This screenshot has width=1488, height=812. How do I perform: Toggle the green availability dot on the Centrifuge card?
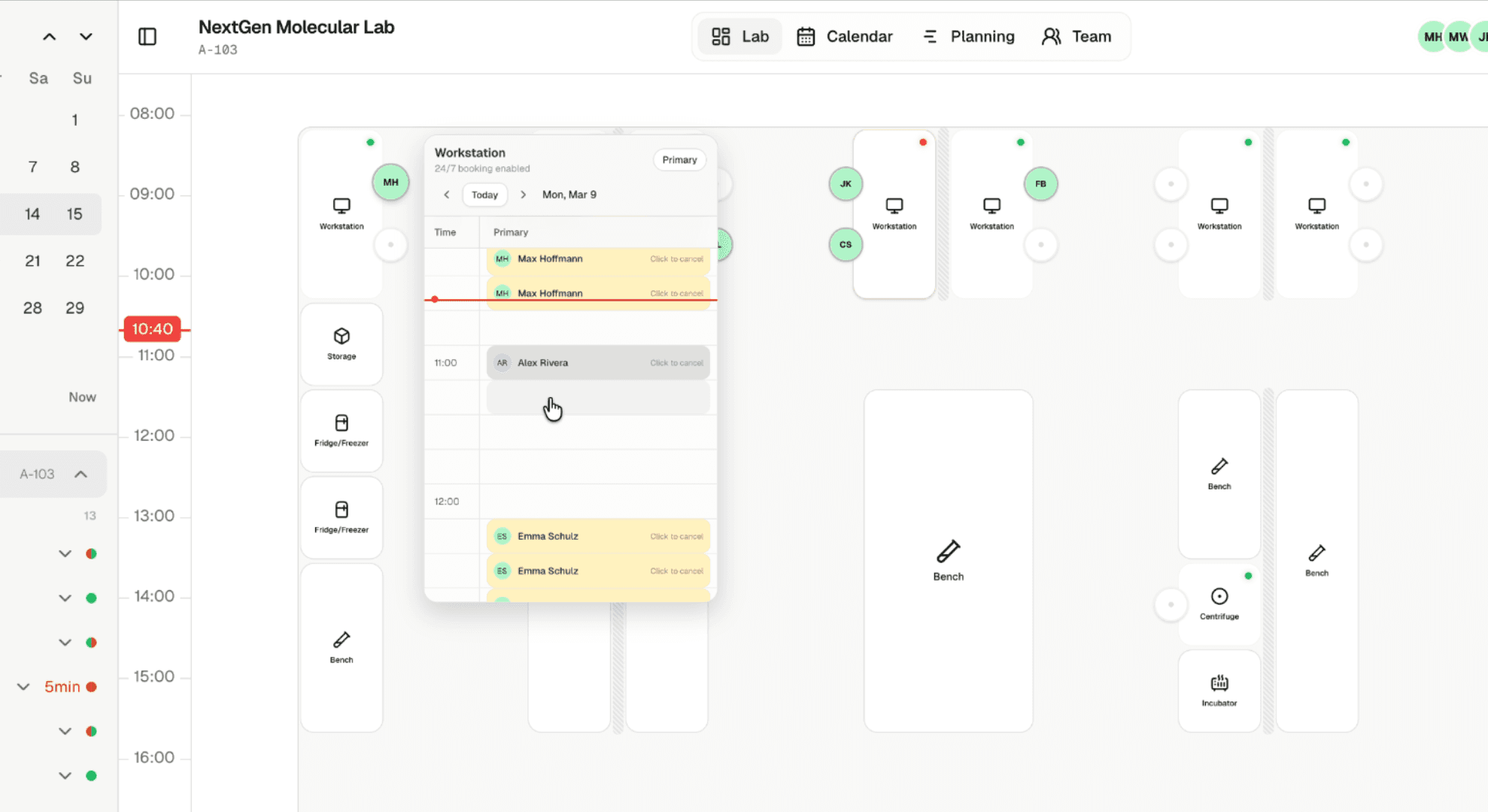click(x=1248, y=577)
